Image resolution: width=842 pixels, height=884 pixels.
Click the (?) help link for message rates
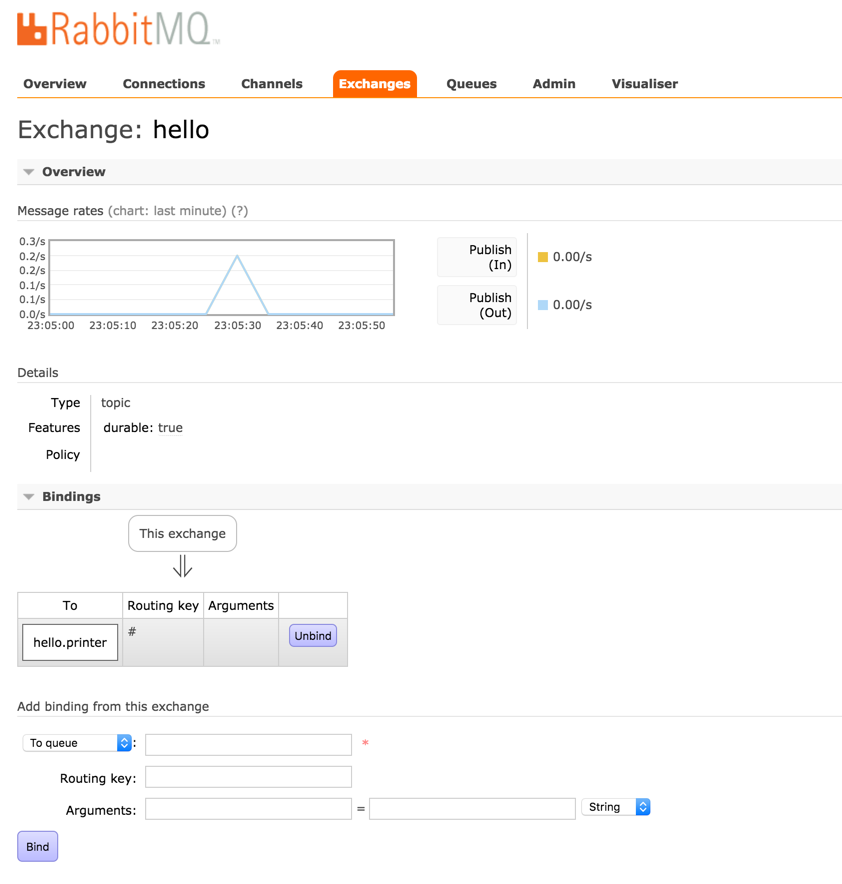click(240, 211)
